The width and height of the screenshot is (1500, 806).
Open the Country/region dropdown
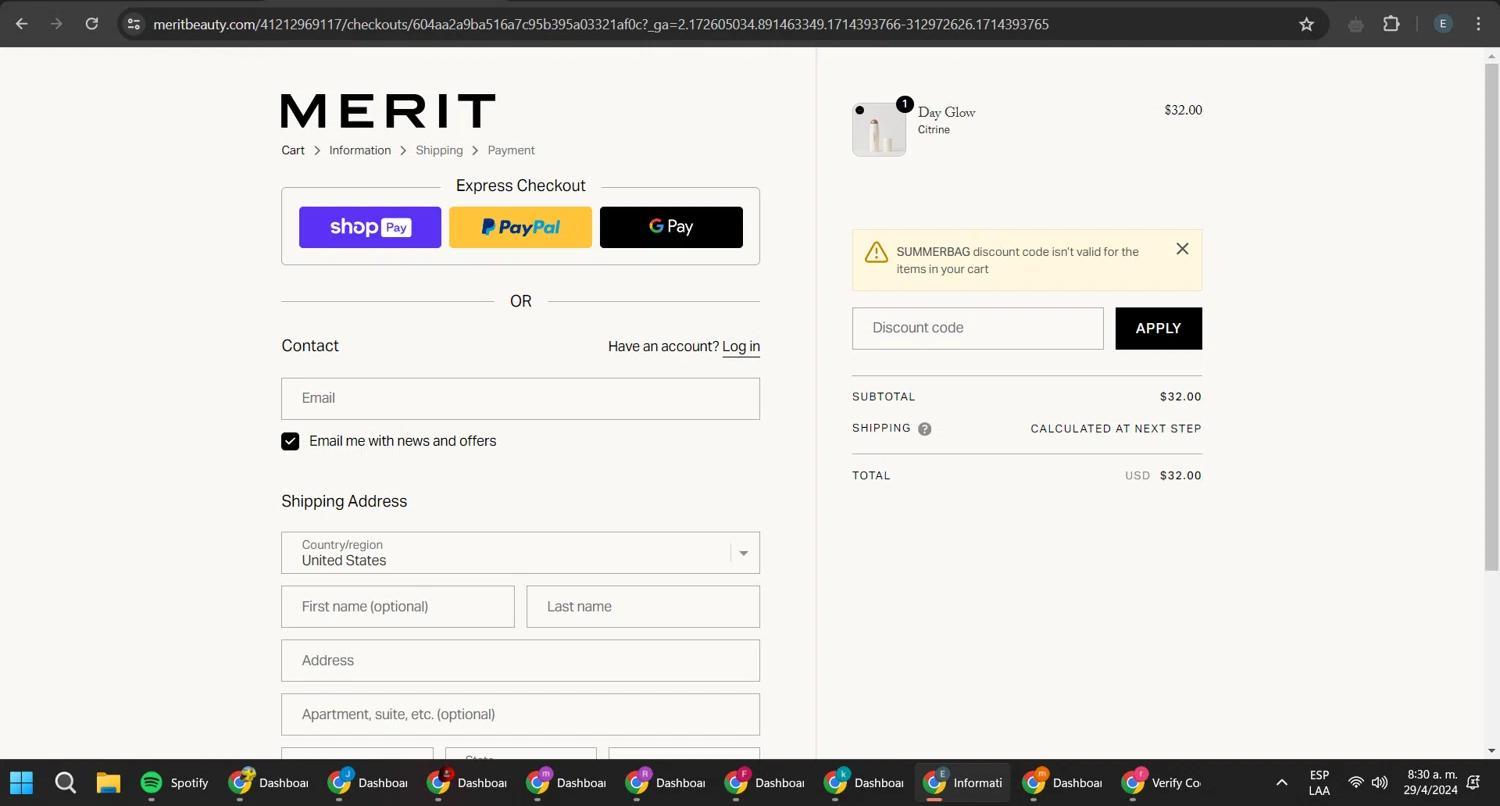point(520,553)
